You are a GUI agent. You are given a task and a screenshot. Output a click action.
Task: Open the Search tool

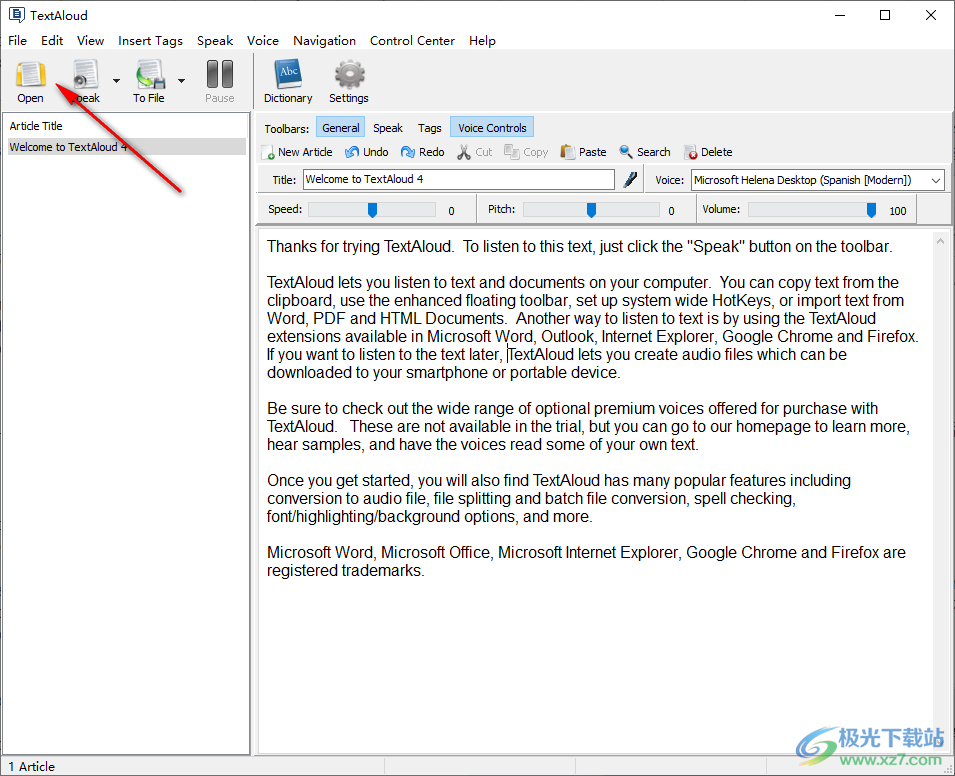coord(645,152)
